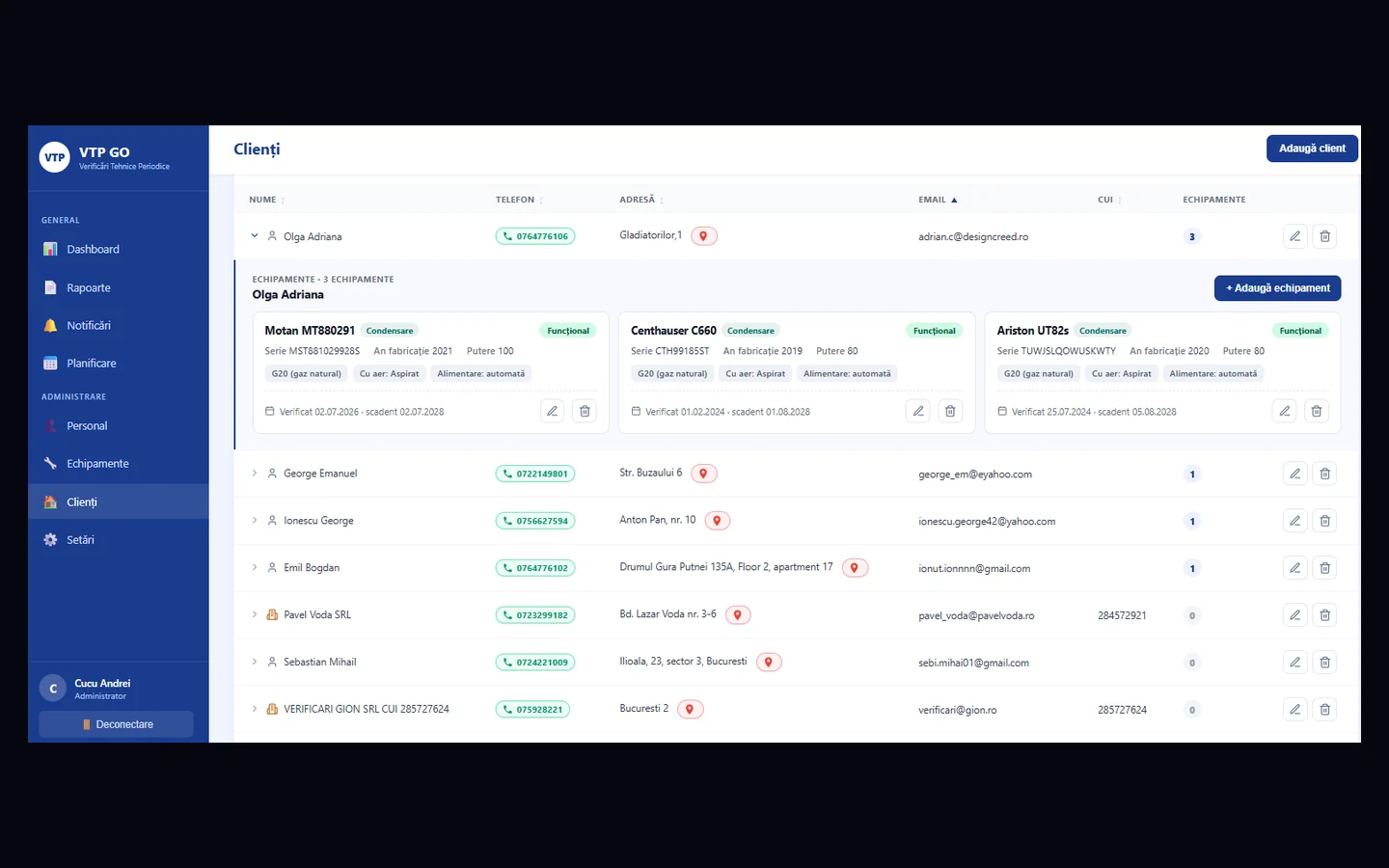This screenshot has width=1389, height=868.
Task: Sort clients by the NUME column
Action: pos(267,200)
